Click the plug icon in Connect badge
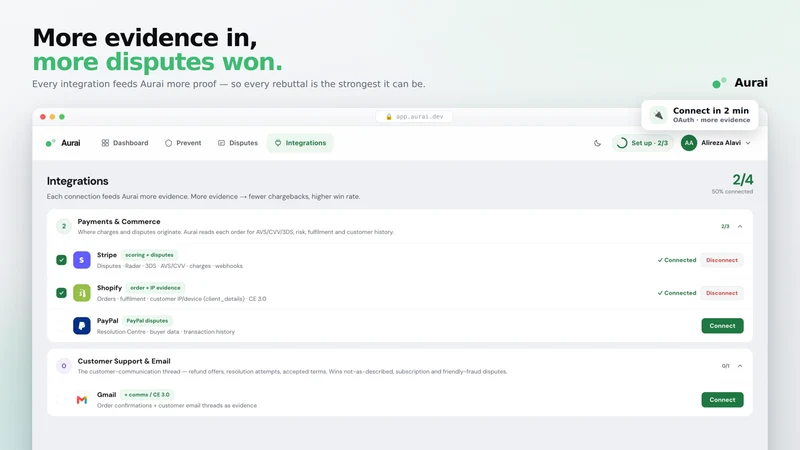The height and width of the screenshot is (450, 800). pyautogui.click(x=658, y=115)
